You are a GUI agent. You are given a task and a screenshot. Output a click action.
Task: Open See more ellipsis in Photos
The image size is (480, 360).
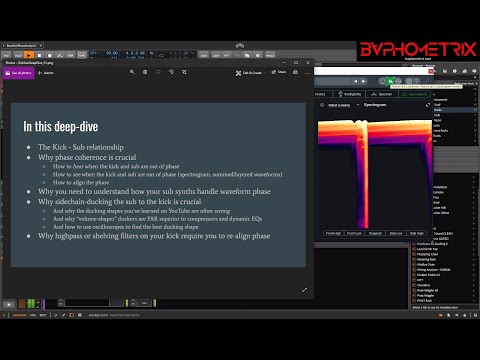[308, 73]
